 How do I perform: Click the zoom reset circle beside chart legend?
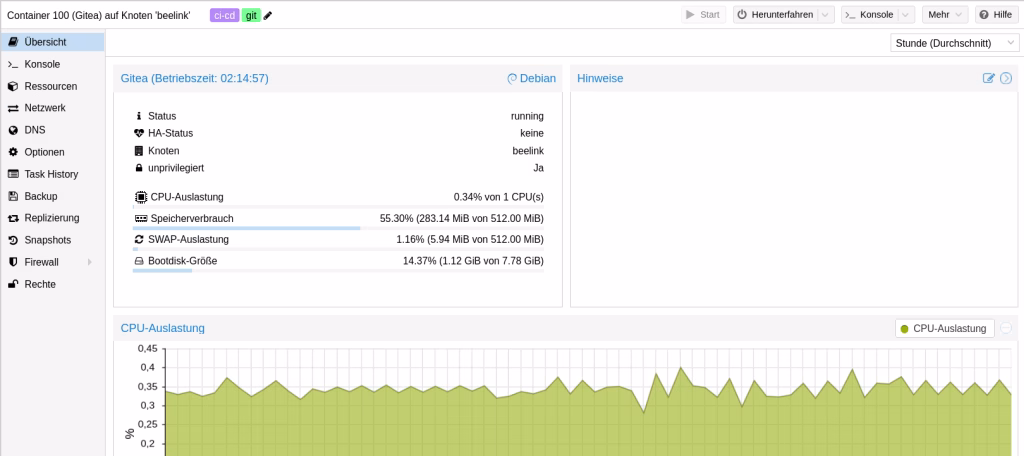[1006, 328]
